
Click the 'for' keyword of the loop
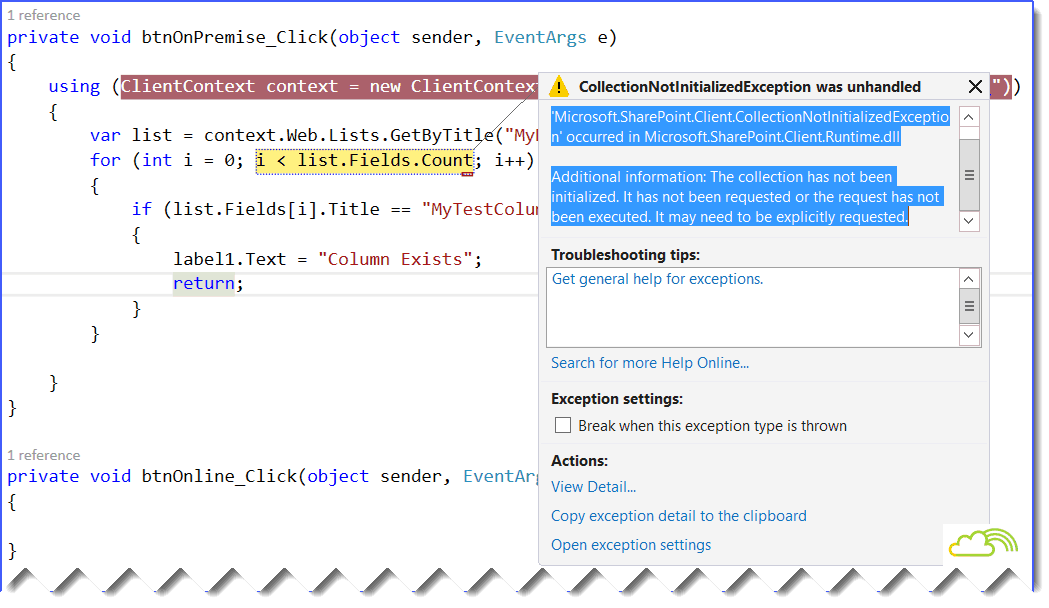(106, 161)
